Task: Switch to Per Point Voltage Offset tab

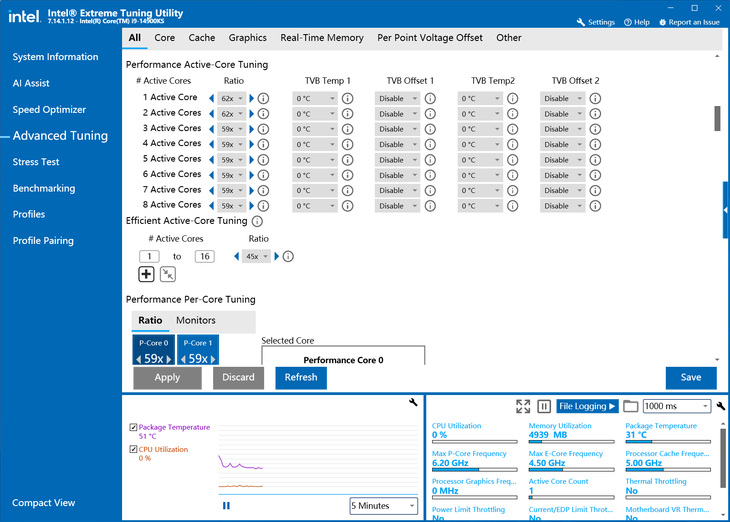Action: (x=430, y=38)
